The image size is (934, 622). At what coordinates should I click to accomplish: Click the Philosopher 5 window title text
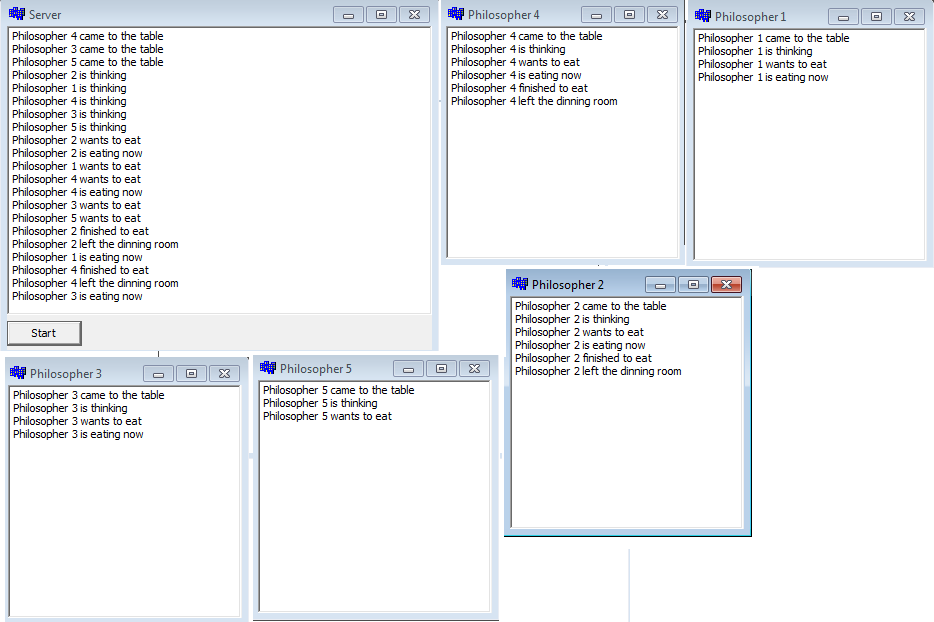tap(316, 369)
